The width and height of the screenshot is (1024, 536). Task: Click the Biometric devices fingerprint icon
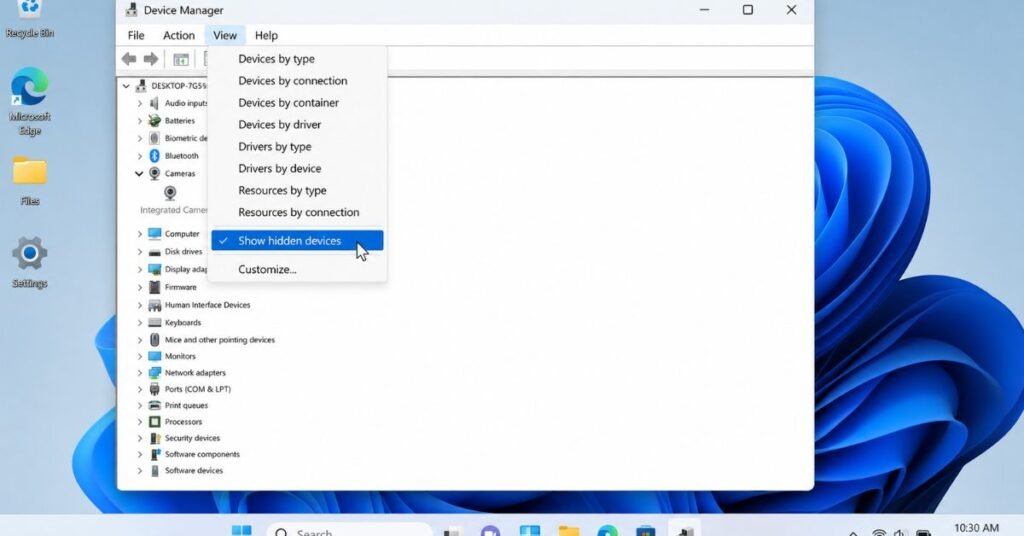click(154, 138)
